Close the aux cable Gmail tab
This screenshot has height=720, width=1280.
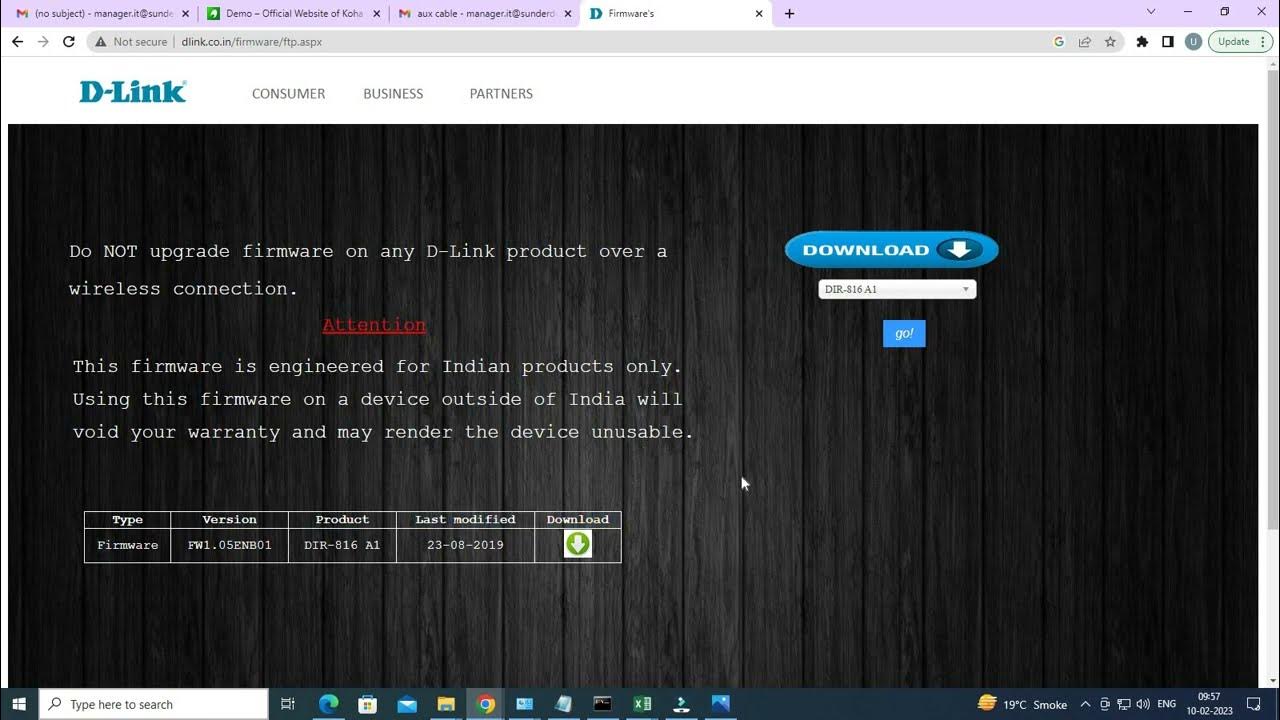click(x=568, y=14)
